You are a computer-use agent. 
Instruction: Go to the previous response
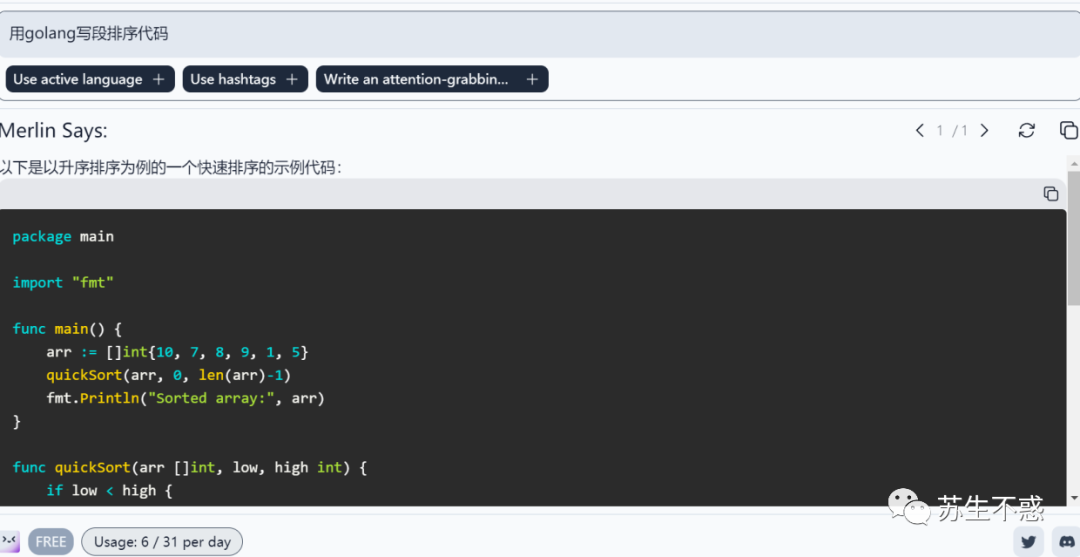(x=920, y=130)
